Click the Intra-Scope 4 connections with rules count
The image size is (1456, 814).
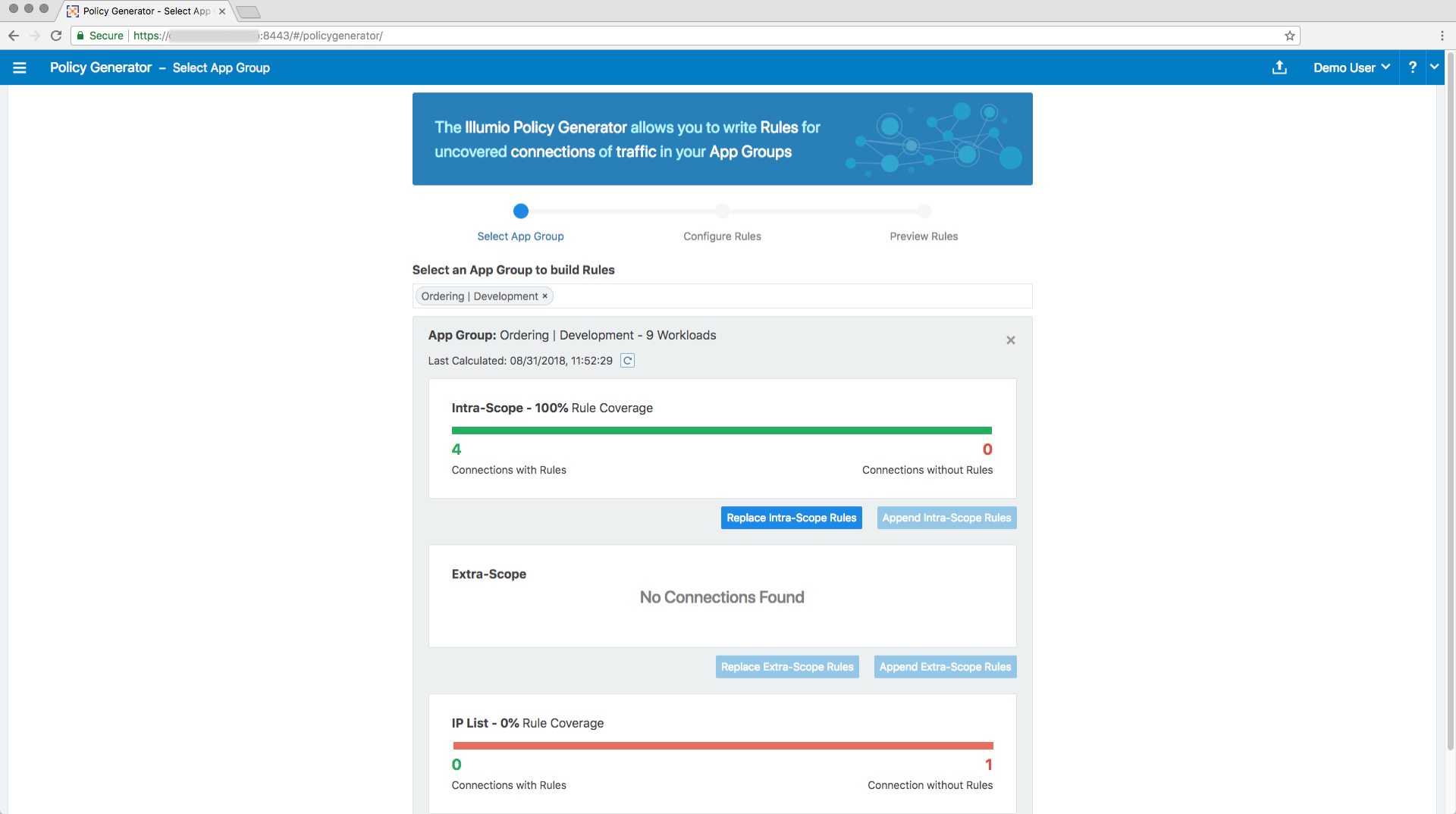(457, 449)
